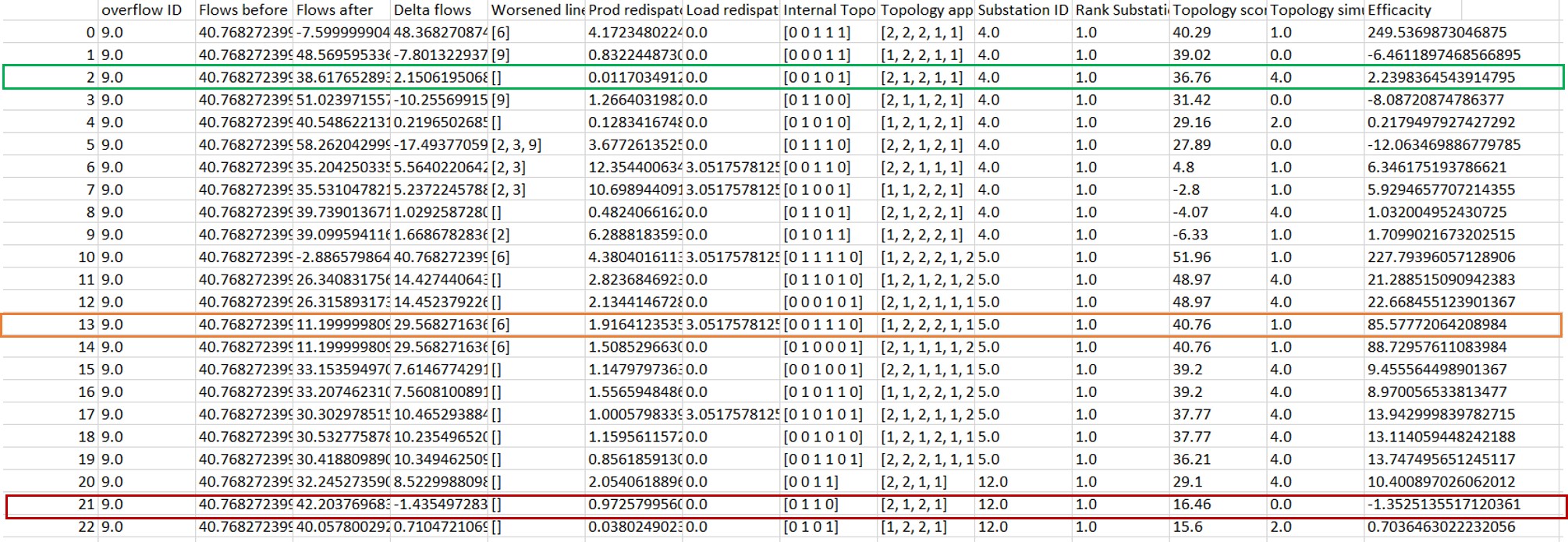Click efficacity value 2.2398364543914795
The height and width of the screenshot is (542, 1568).
tap(1441, 78)
